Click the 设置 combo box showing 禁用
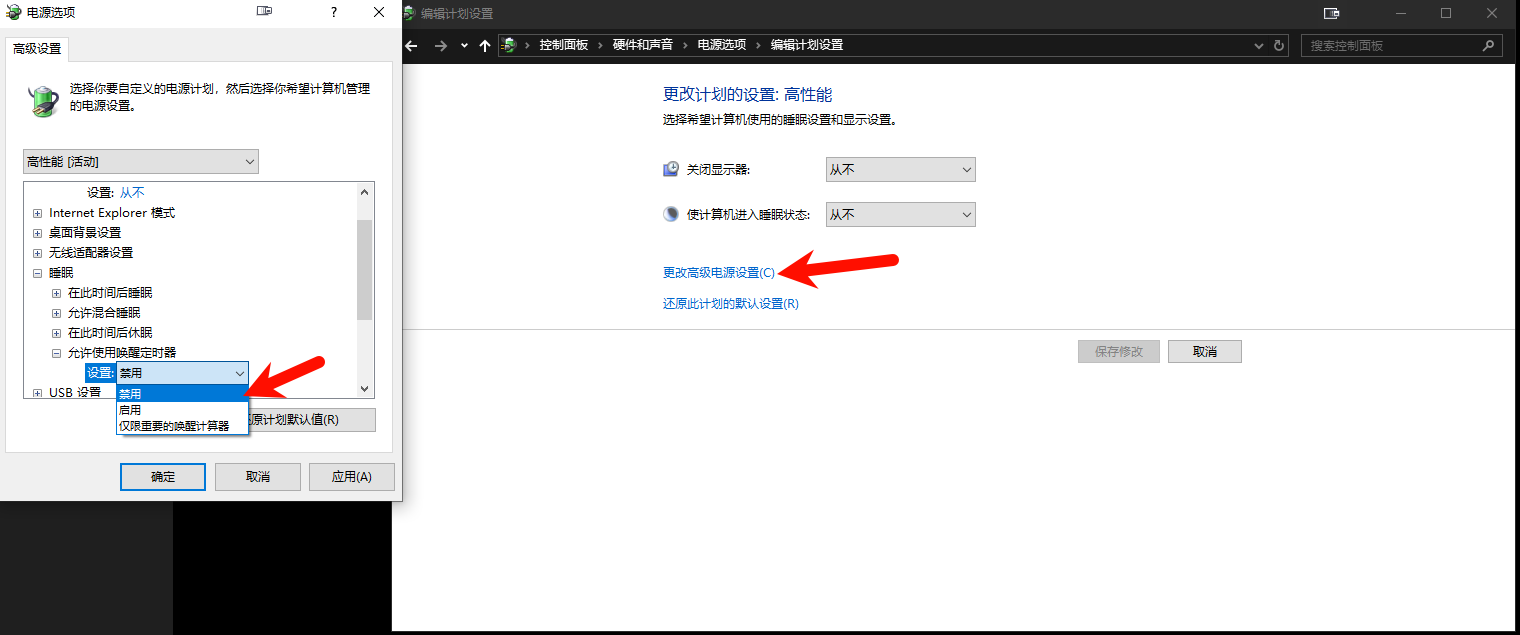Screen dimensions: 1520x635 [182, 373]
